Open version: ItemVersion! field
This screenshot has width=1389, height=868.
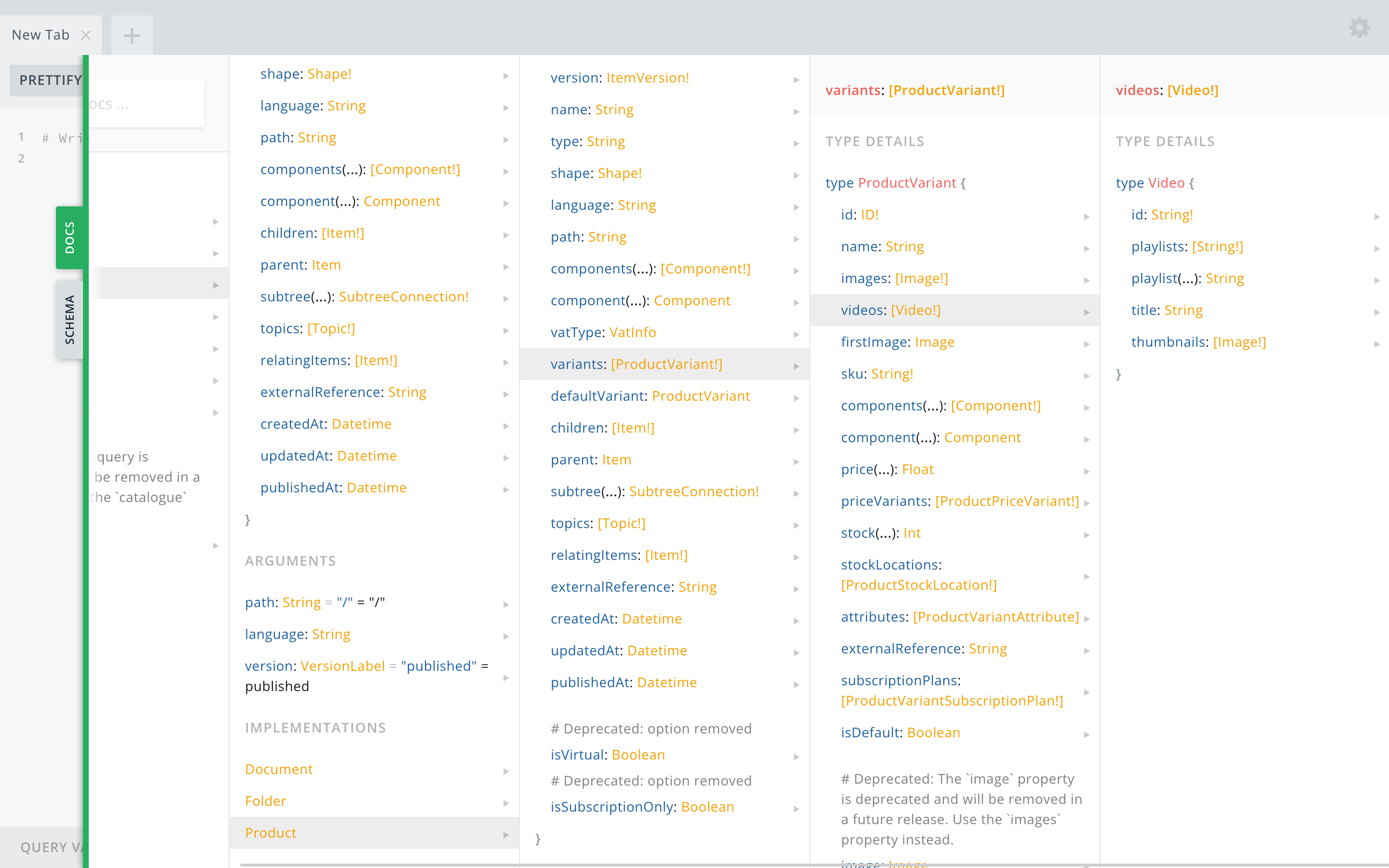(665, 78)
